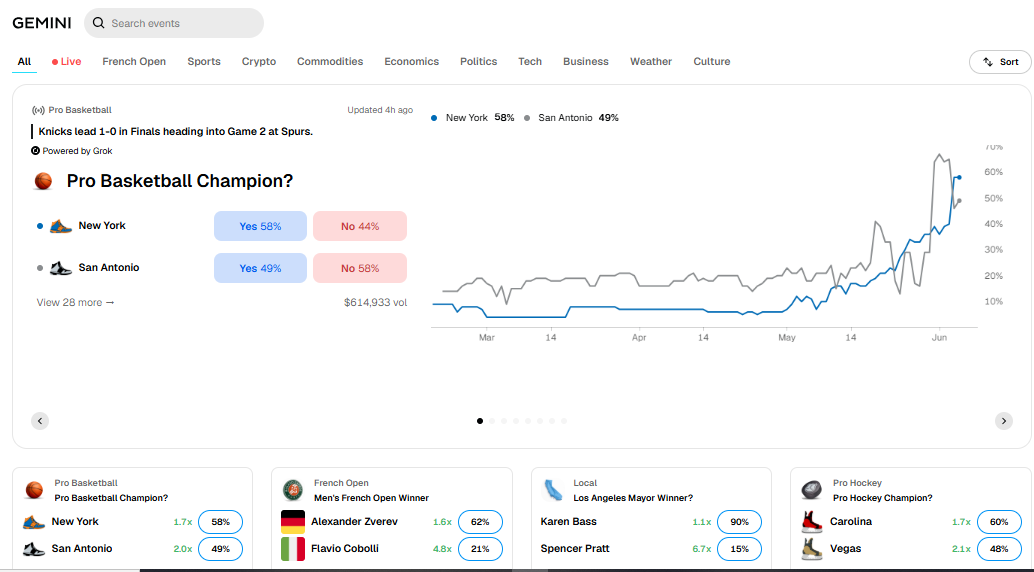
Task: Click Vegas skate icon
Action: (x=812, y=549)
